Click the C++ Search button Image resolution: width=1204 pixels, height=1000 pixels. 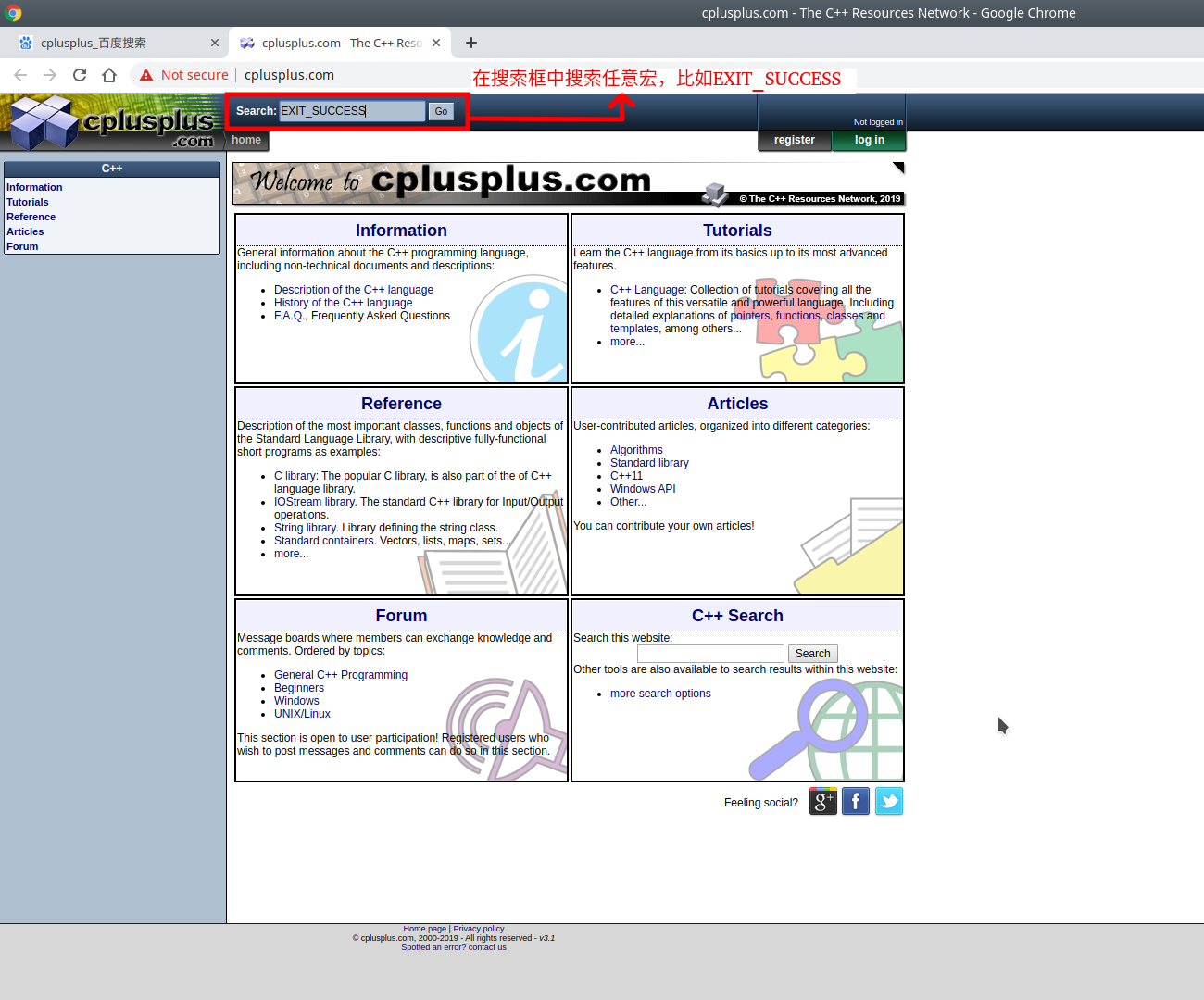pyautogui.click(x=812, y=654)
